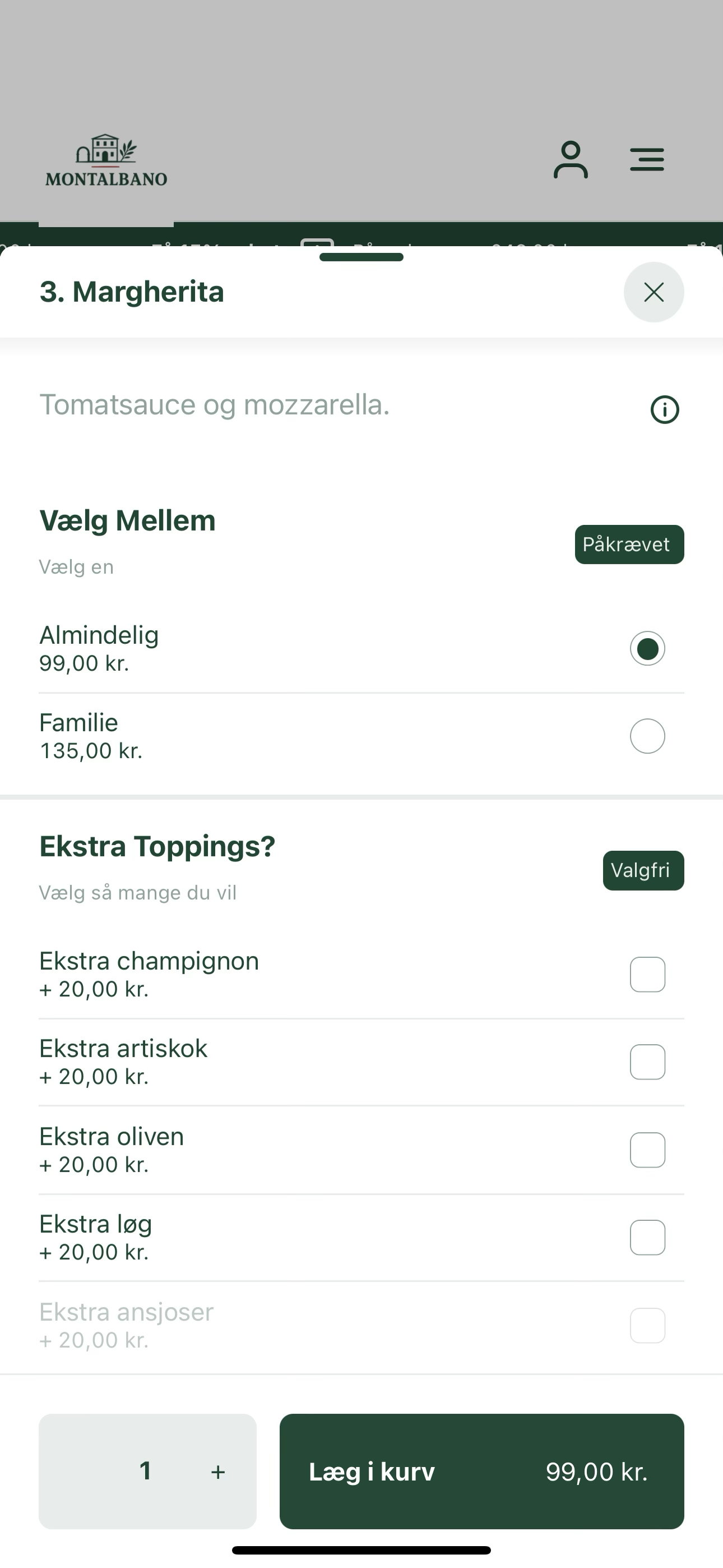Add the pizza with Læg i kurv

tap(481, 1471)
